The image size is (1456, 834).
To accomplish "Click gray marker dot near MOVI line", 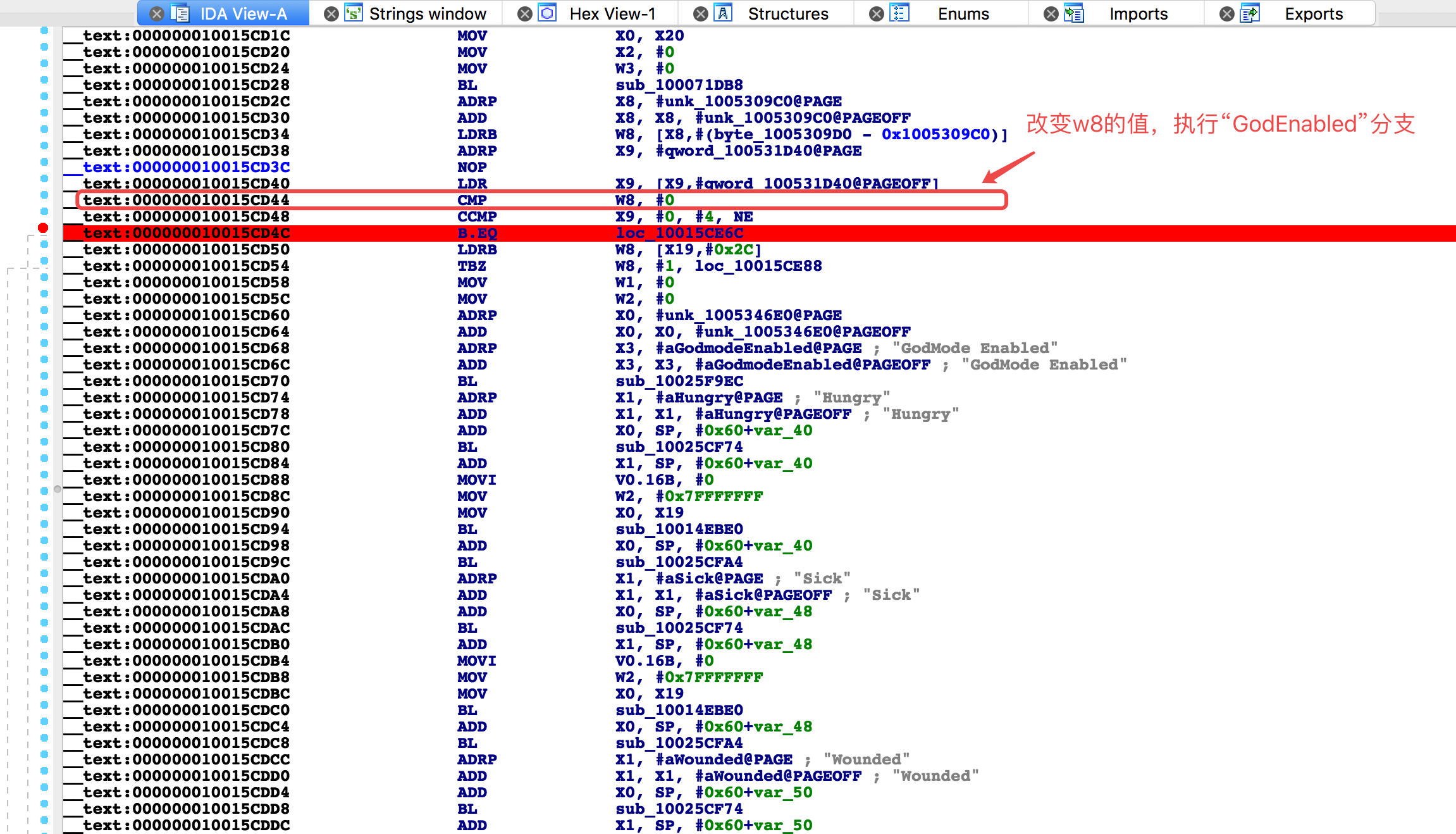I will pos(58,489).
